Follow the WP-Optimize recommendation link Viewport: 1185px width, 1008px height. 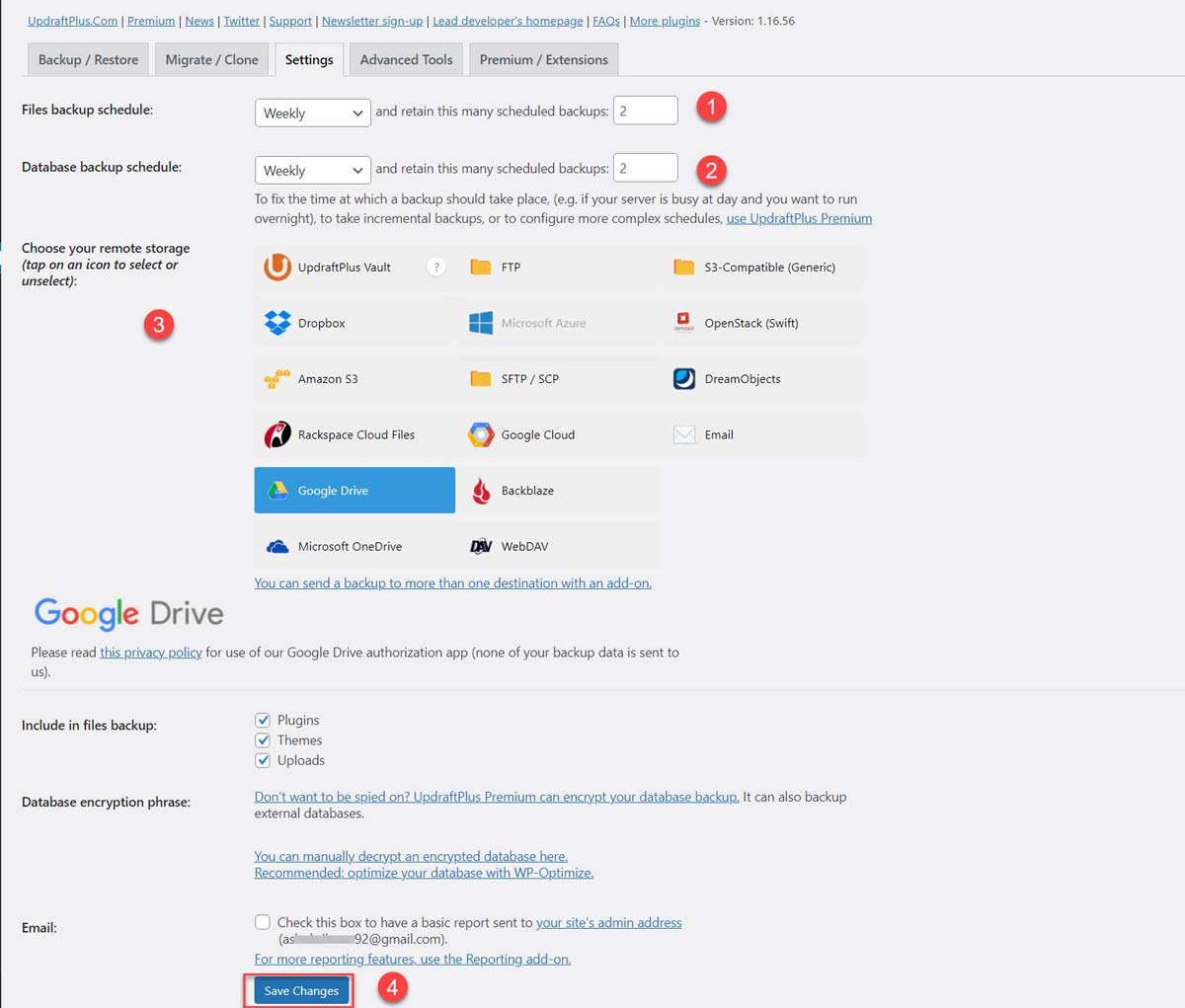[424, 873]
